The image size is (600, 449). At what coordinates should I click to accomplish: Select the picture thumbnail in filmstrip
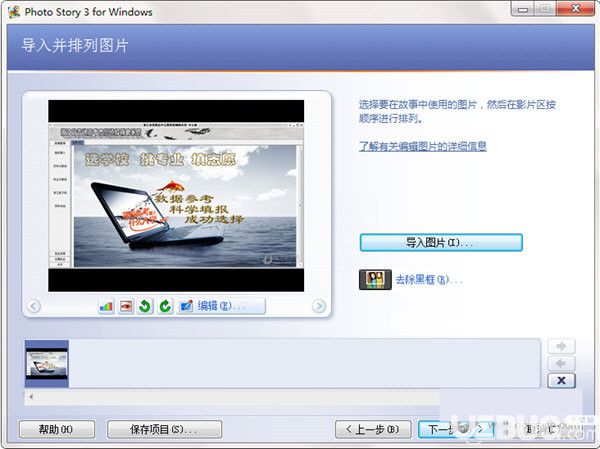[x=47, y=364]
